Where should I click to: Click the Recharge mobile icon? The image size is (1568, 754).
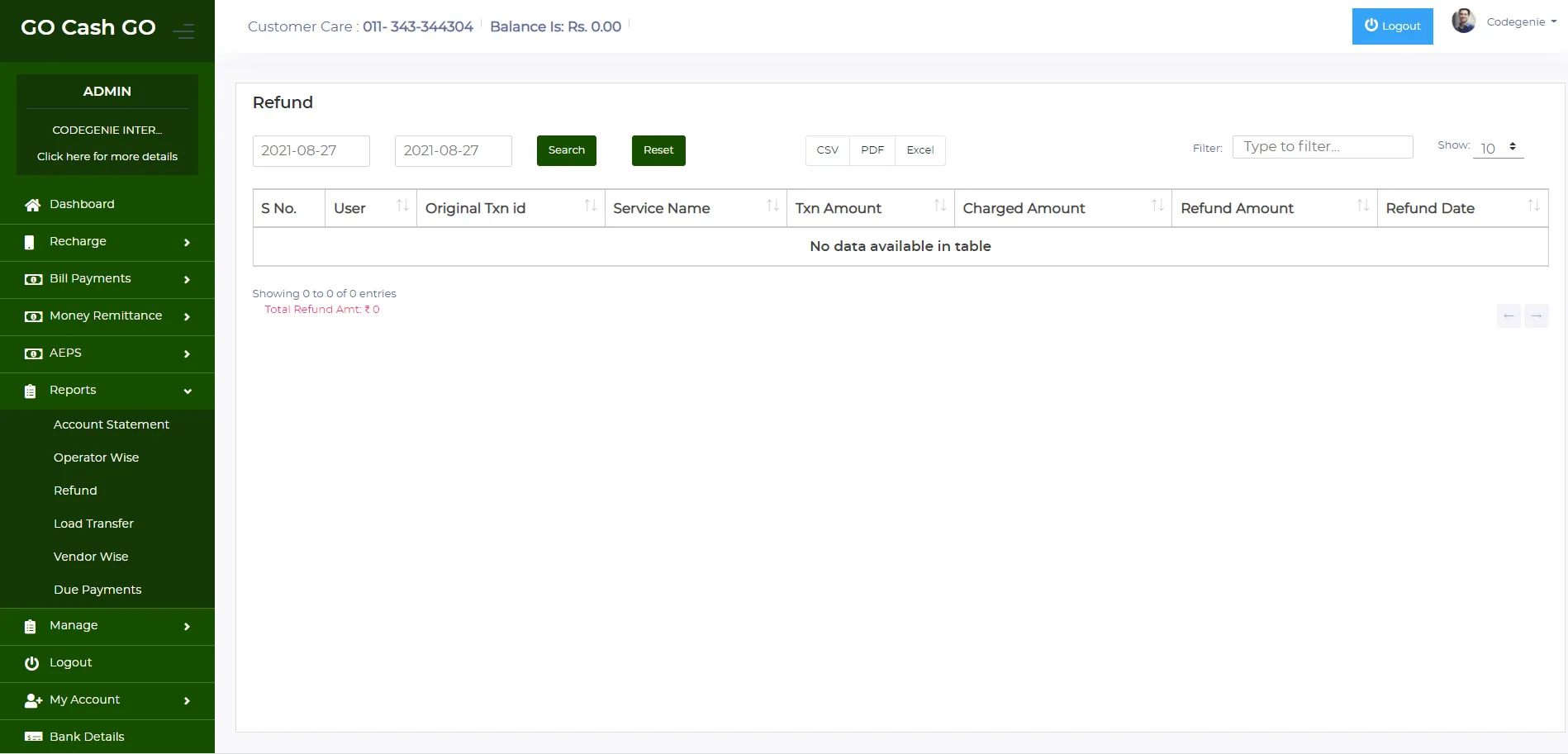[x=30, y=242]
